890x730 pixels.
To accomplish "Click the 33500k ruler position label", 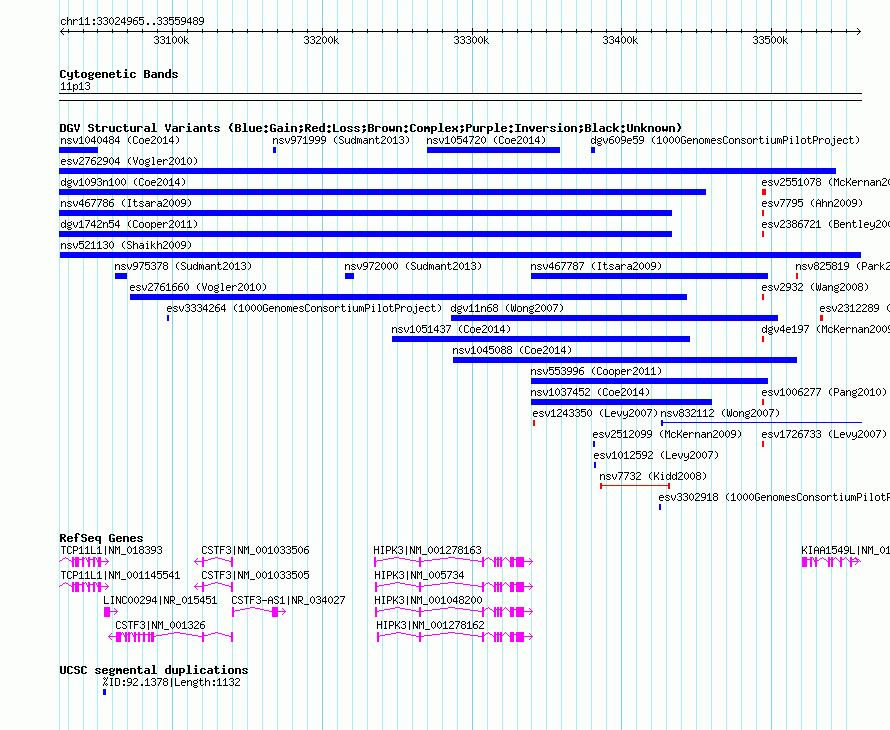I will point(770,40).
